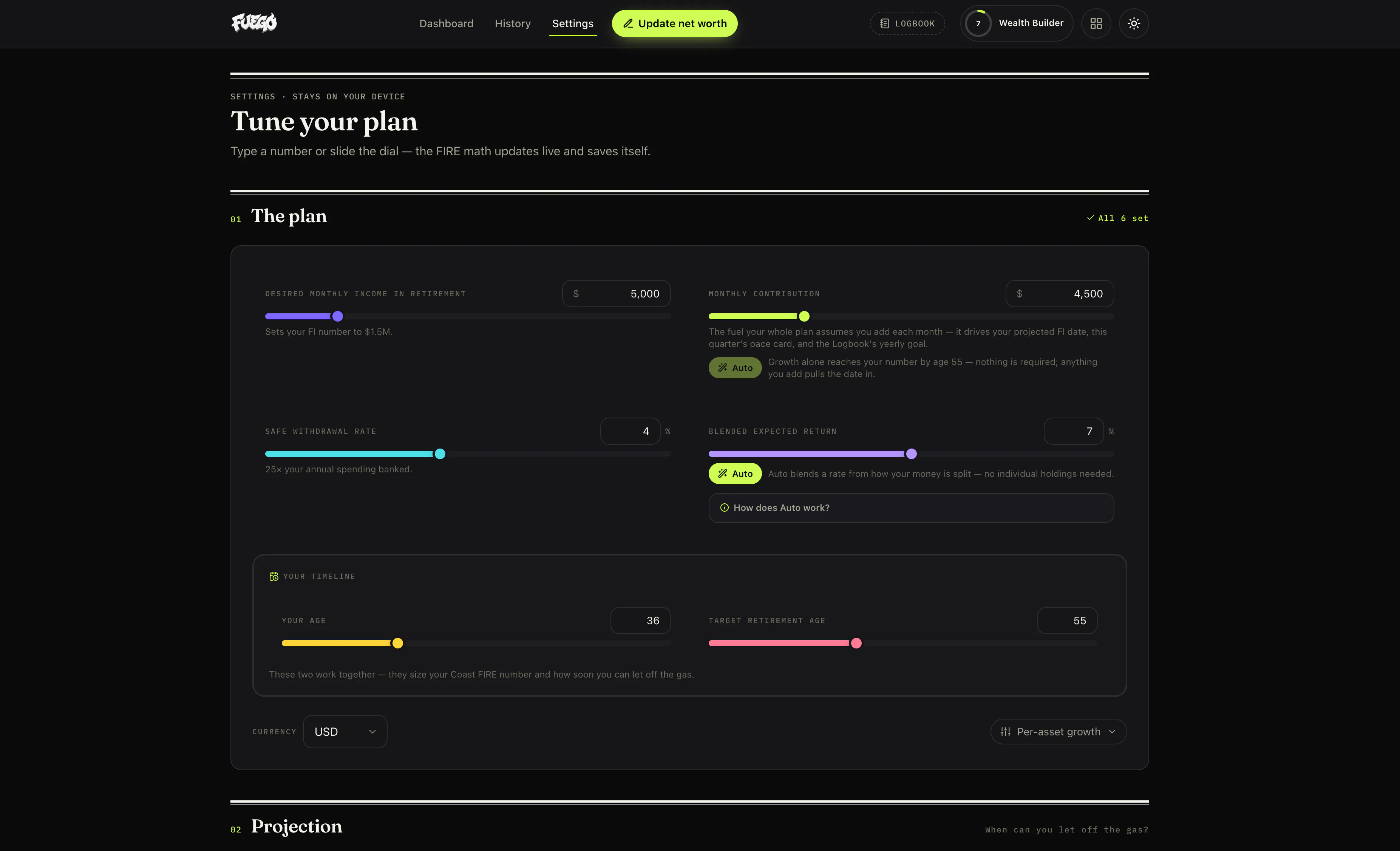This screenshot has height=851, width=1400.
Task: Click the Your Timeline calendar icon
Action: point(274,576)
